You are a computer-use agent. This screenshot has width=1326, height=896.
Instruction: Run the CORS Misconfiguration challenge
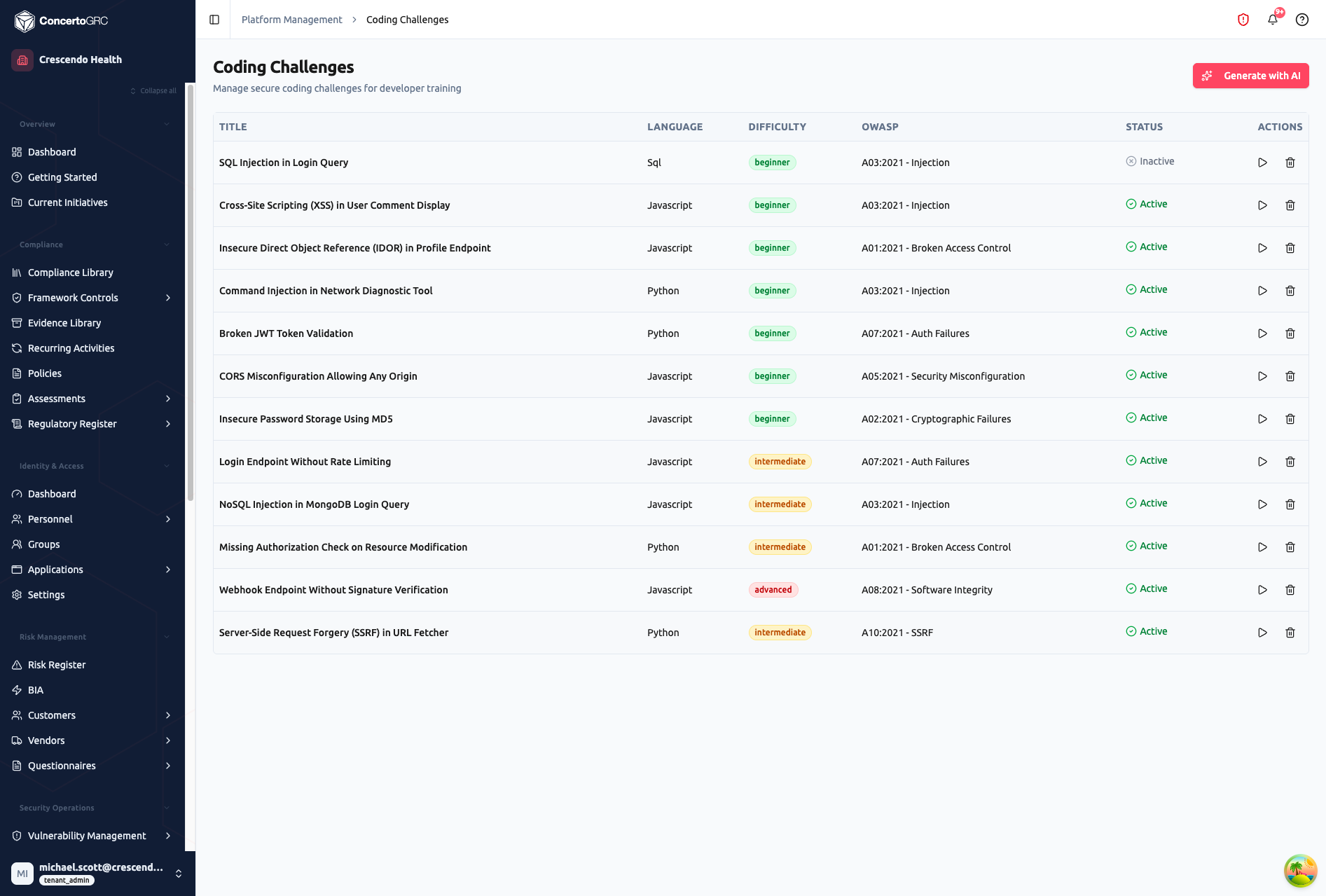click(1262, 376)
